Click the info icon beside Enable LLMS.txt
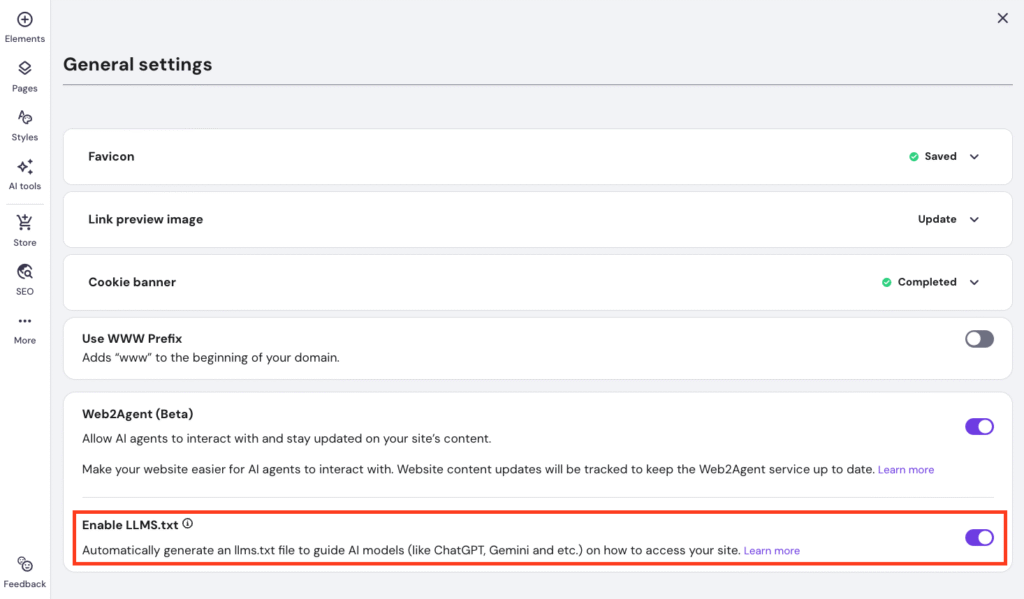1024x599 pixels. [188, 522]
